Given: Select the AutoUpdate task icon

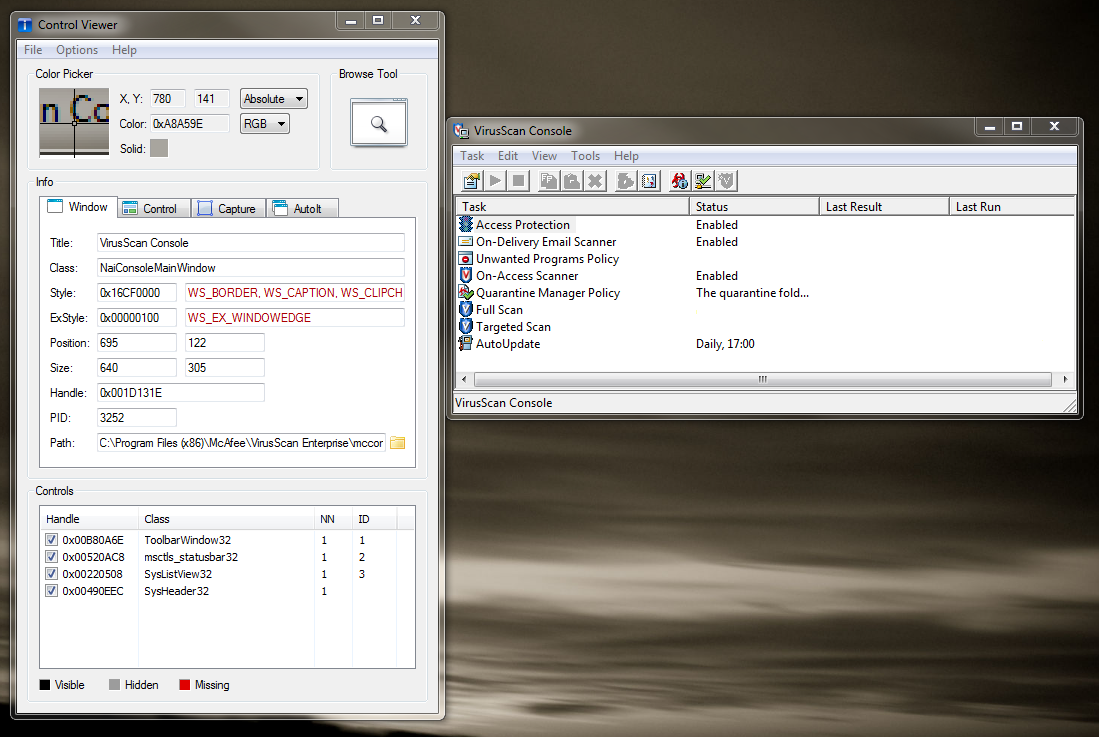Looking at the screenshot, I should click(x=466, y=344).
